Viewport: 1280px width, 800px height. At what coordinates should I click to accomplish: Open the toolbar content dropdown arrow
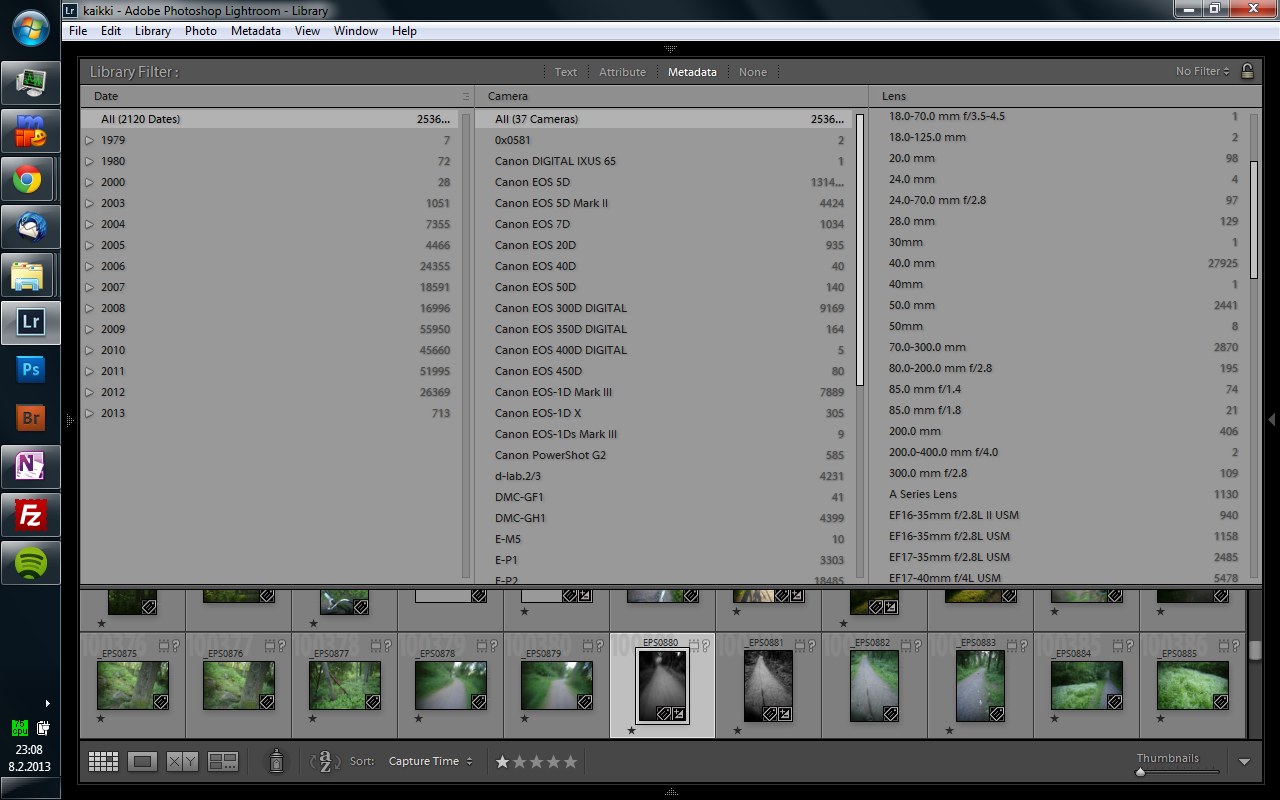point(1244,762)
